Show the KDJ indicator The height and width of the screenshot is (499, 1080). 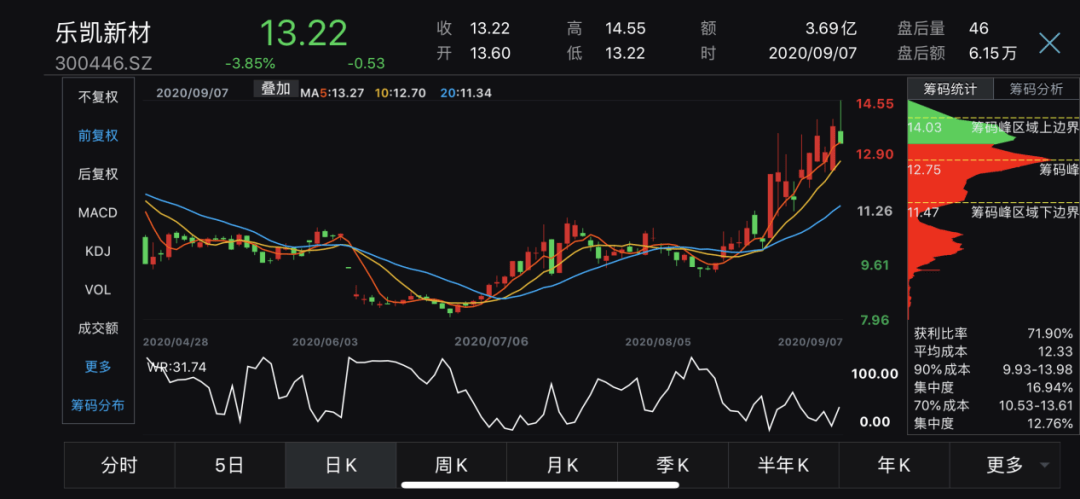pos(98,251)
